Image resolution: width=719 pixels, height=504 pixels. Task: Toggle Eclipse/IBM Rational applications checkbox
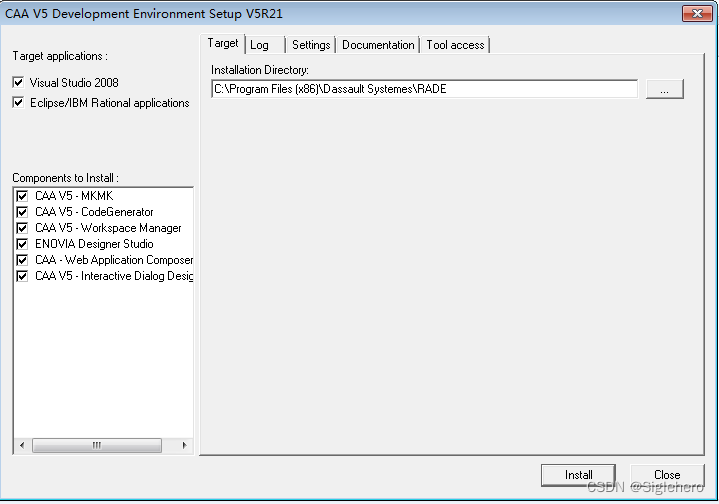coord(18,103)
